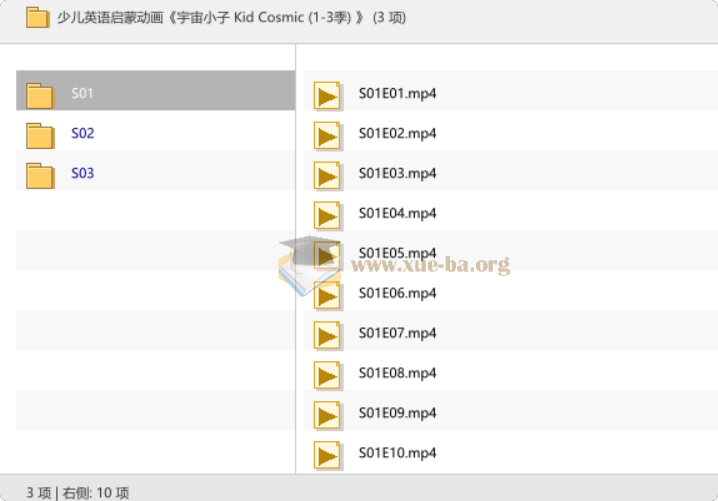Select file name S01E04.mp4
This screenshot has width=718, height=501.
click(397, 214)
